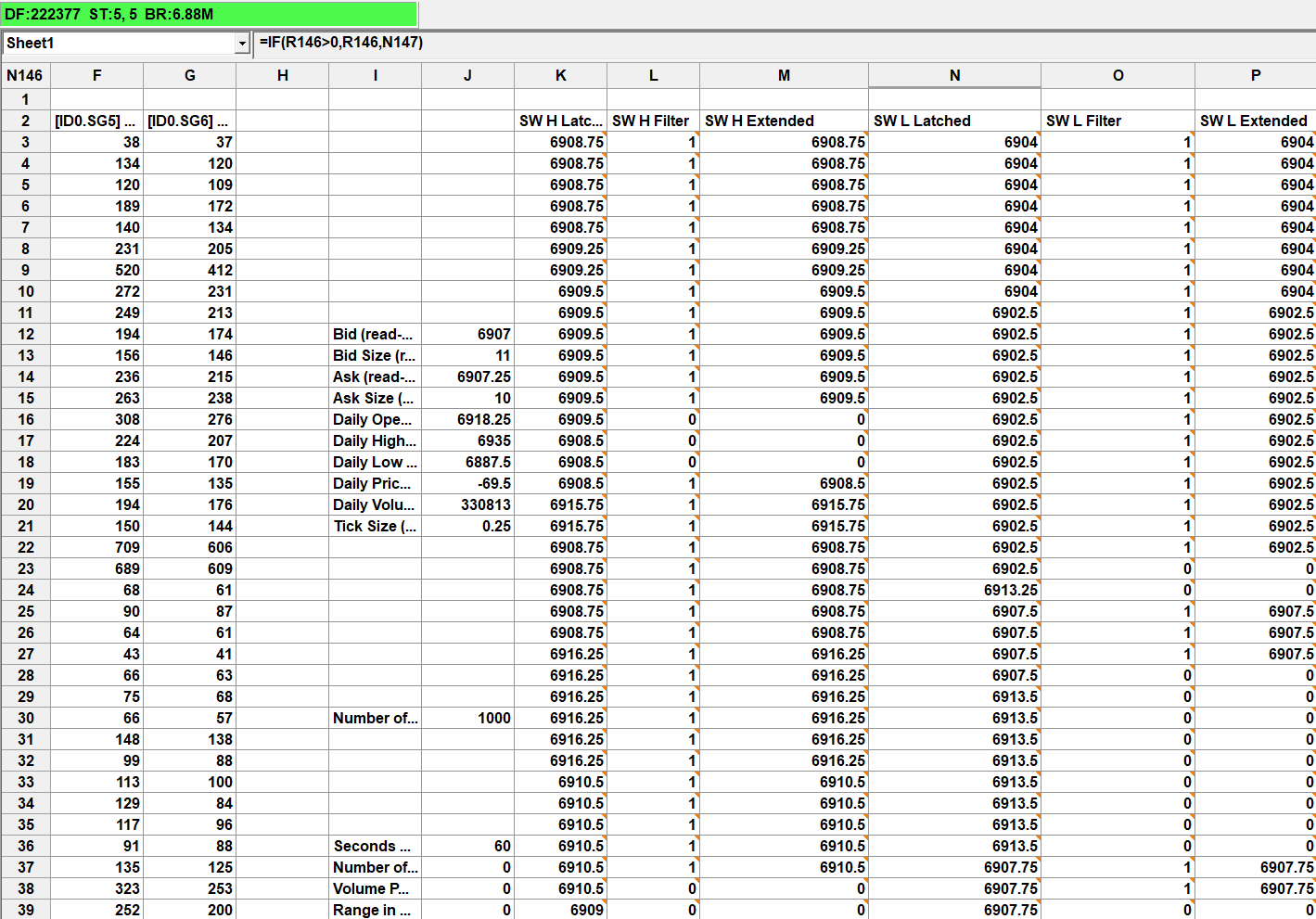Open the Sheet1 sheet selector dropdown
1316x919 pixels.
(x=242, y=44)
